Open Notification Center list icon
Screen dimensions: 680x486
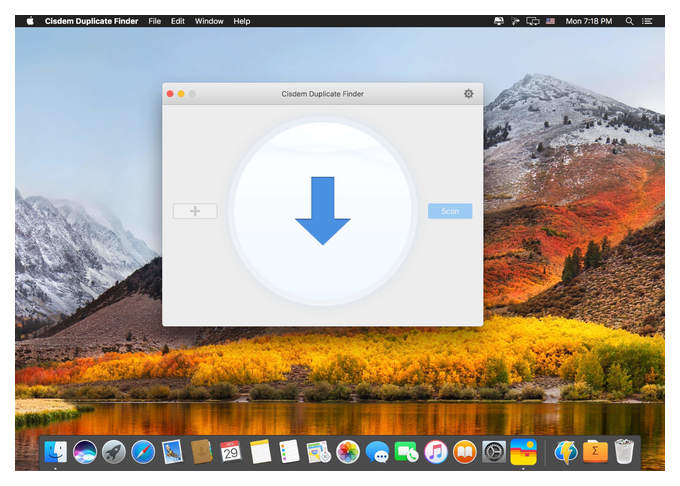(647, 21)
